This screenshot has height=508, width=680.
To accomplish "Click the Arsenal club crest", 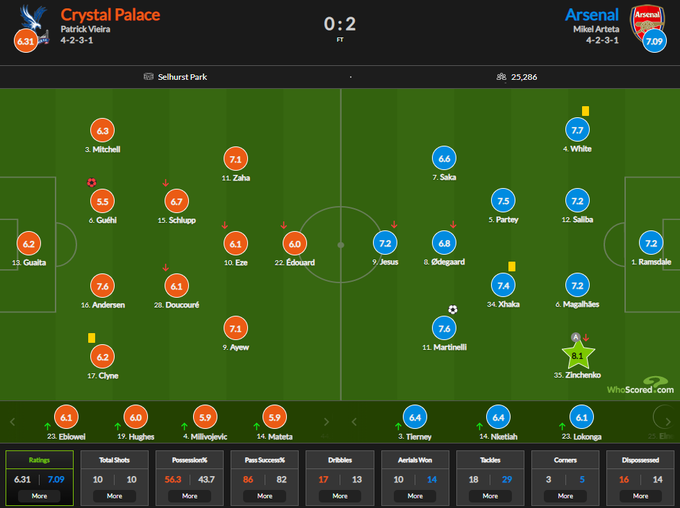I will pos(644,18).
